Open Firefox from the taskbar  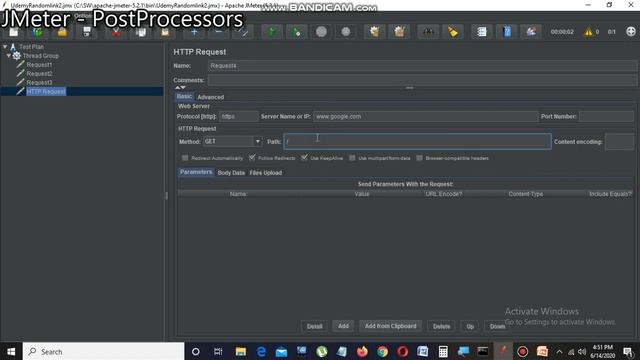[x=362, y=351]
